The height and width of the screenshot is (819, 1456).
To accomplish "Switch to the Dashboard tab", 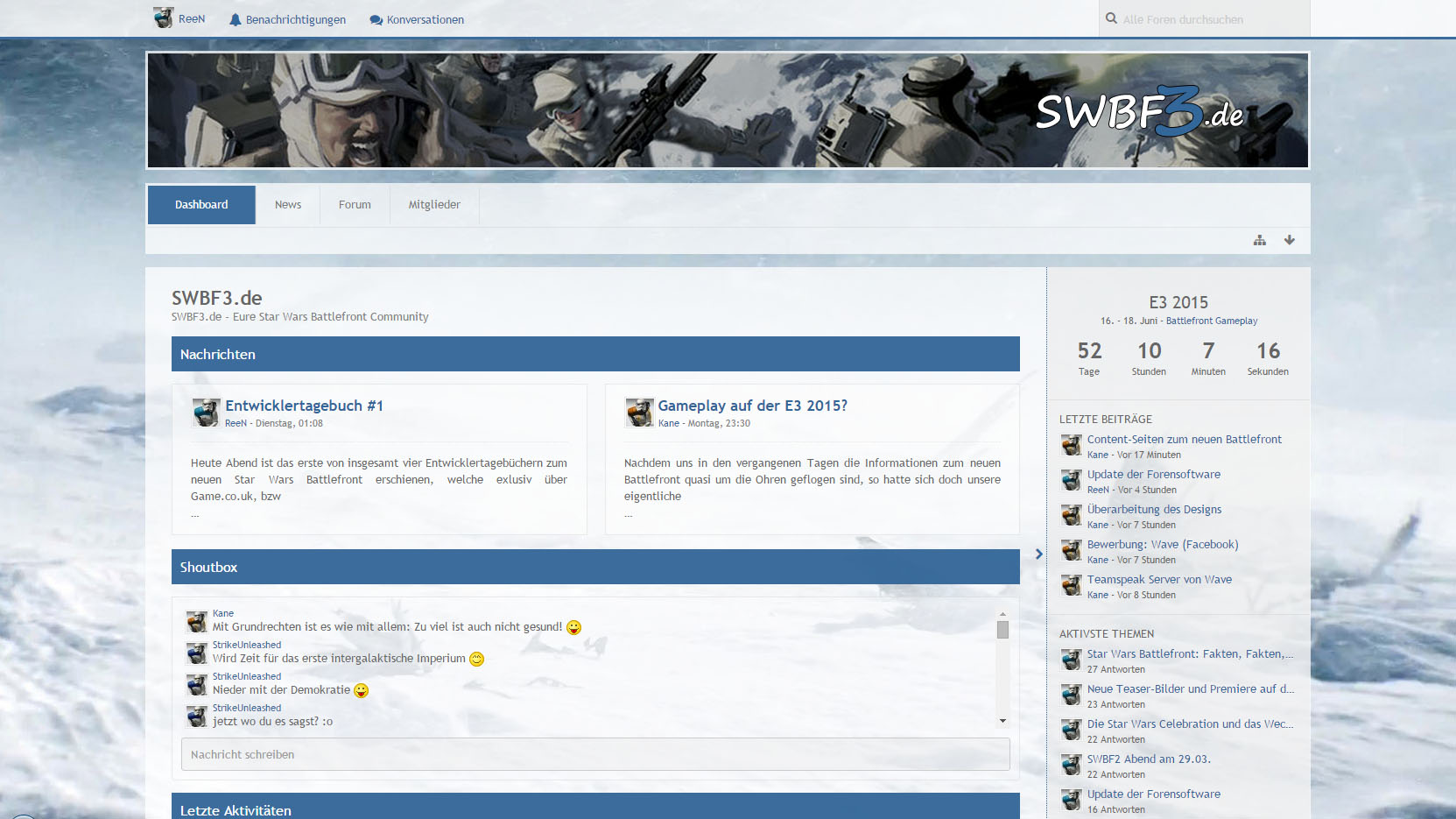I will point(201,204).
